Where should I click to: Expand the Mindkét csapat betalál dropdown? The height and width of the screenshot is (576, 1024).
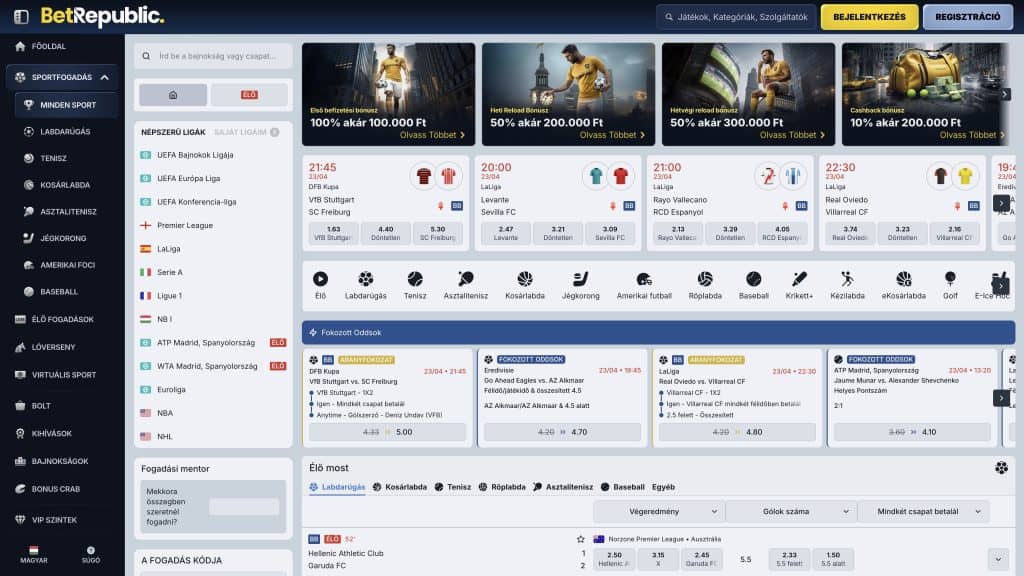pos(922,512)
